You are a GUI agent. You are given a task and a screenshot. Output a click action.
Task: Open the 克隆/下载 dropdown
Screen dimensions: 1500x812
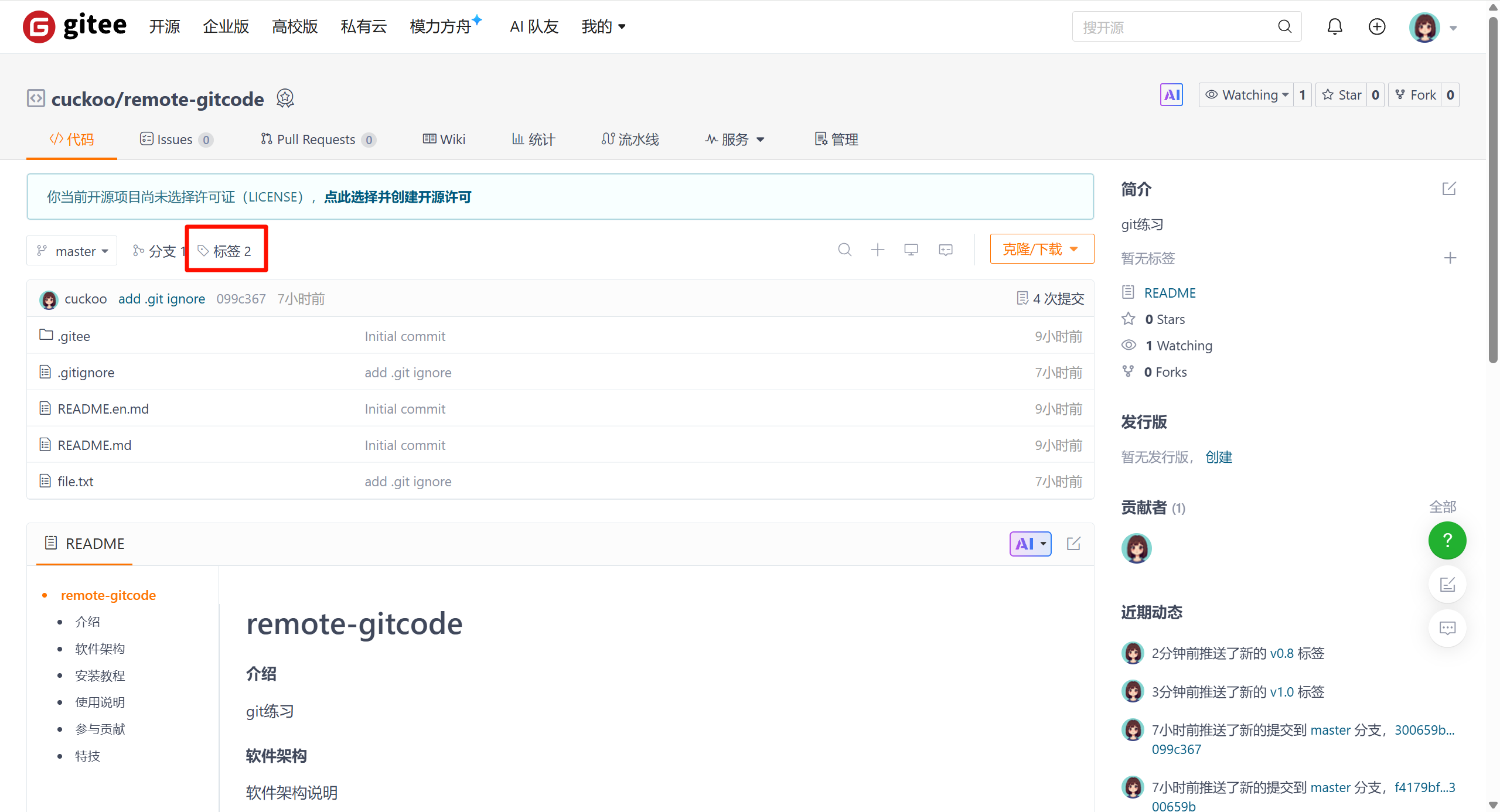click(1041, 250)
